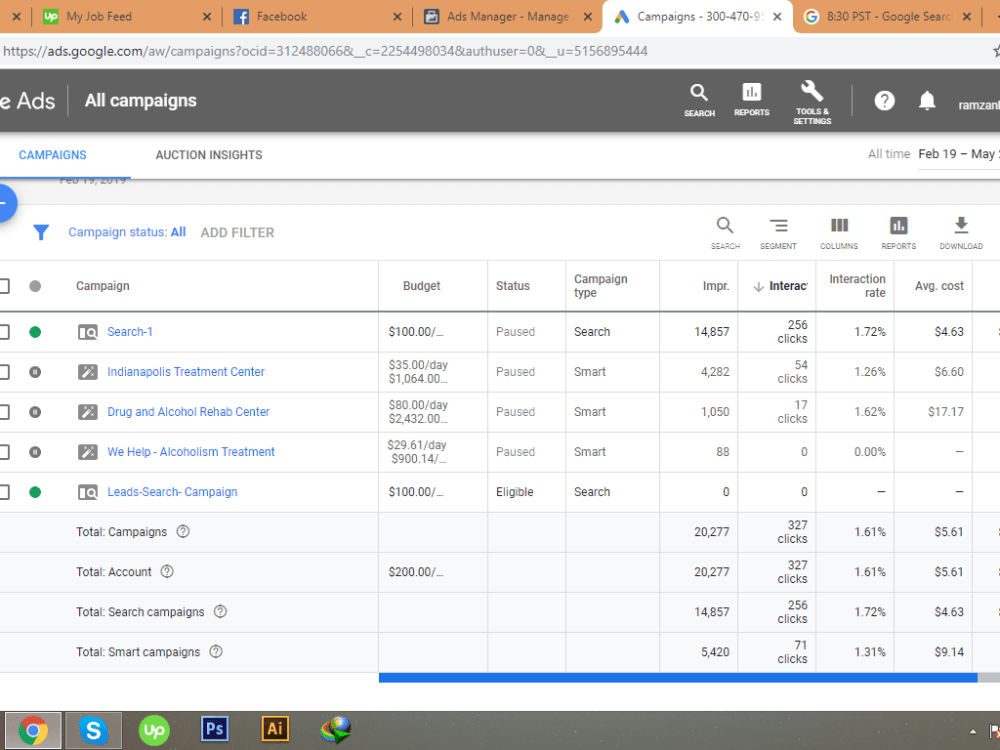Switch to the Facebook browser tab
Image resolution: width=1000 pixels, height=750 pixels.
[317, 17]
